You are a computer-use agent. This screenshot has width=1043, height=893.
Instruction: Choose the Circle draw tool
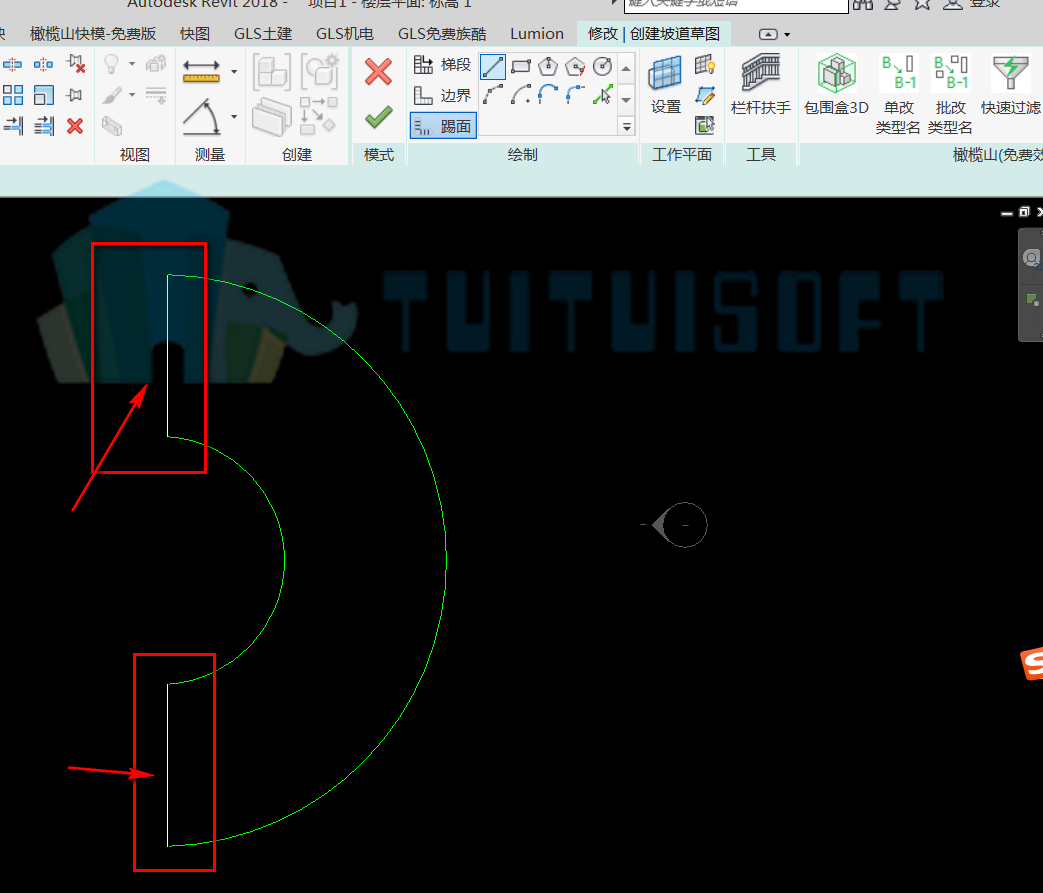[603, 67]
